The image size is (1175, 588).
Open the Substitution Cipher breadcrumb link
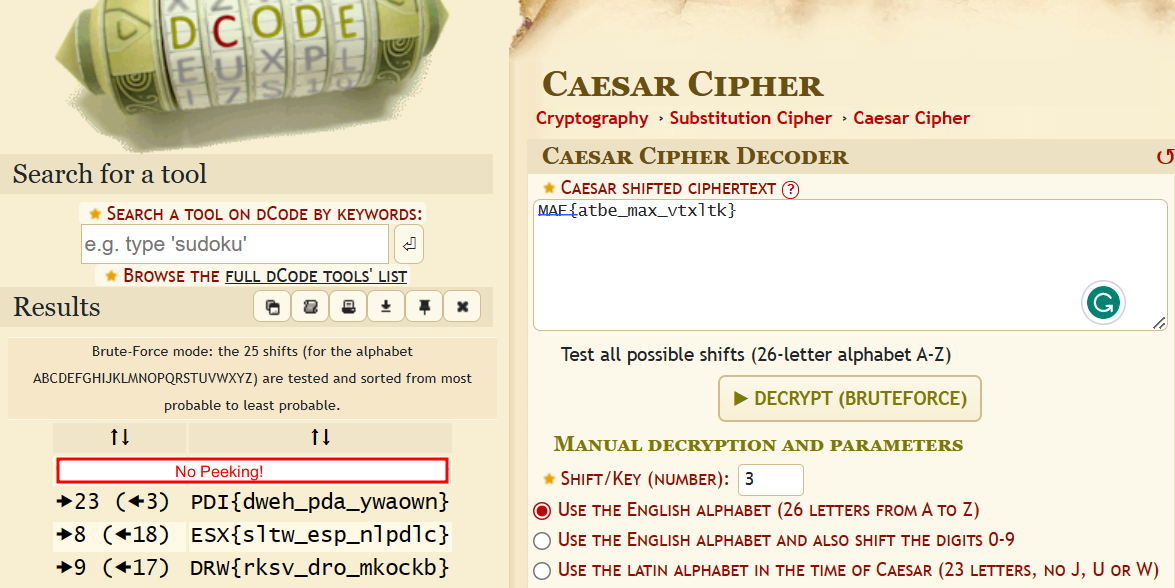click(x=751, y=118)
